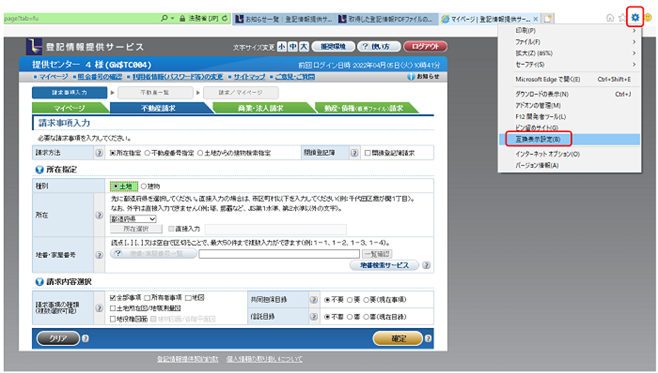This screenshot has height=373, width=658.
Task: Open the 都道府県 dropdown
Action: pos(133,219)
